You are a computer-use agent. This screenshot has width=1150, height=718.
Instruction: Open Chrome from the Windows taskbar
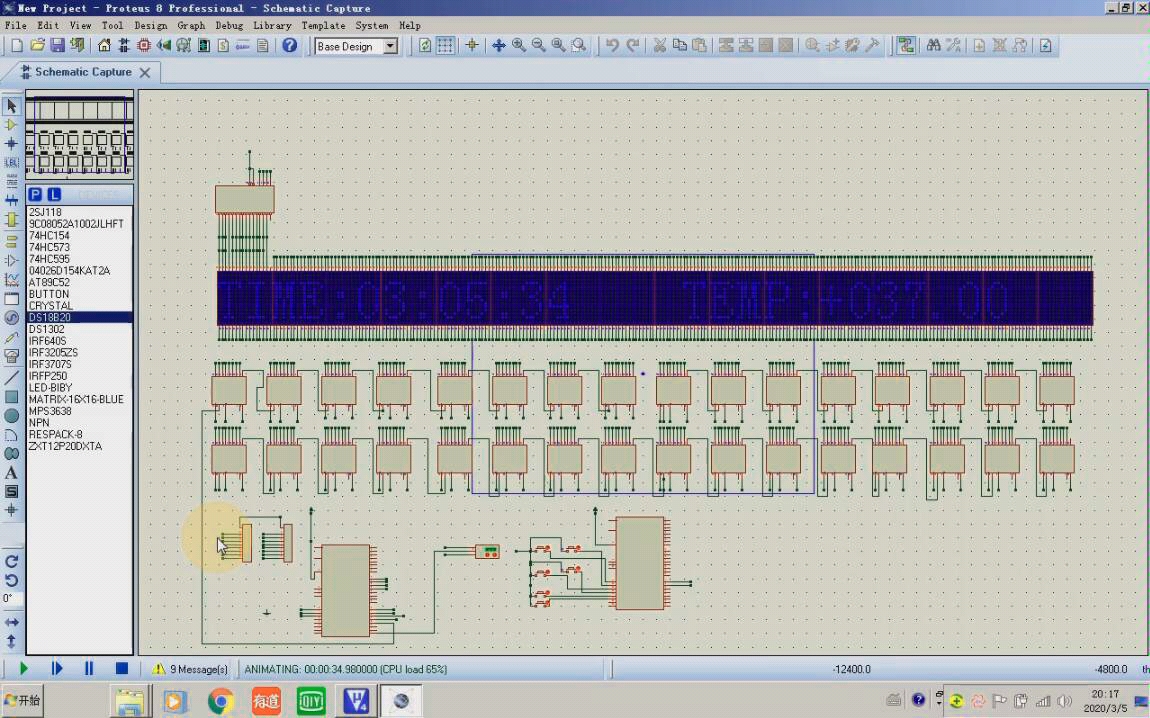[x=221, y=701]
